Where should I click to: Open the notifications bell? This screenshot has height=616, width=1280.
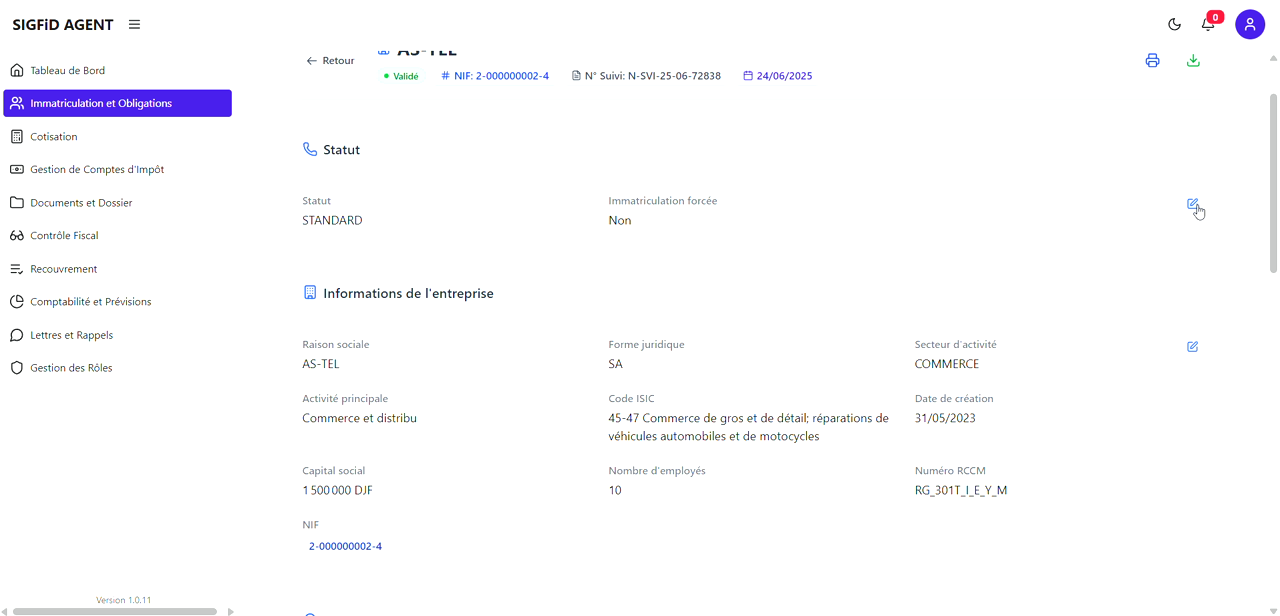pos(1208,25)
